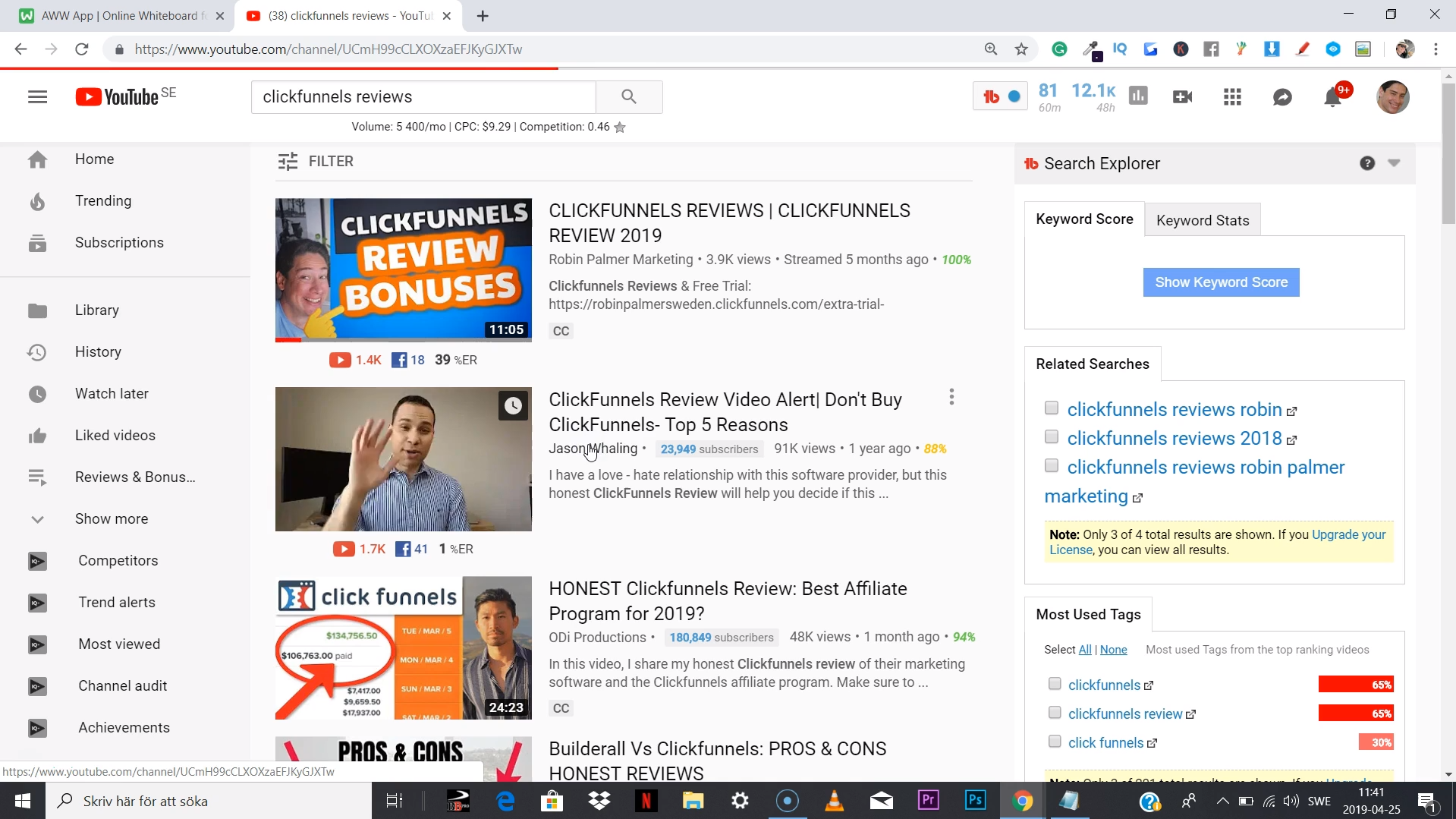The image size is (1456, 819).
Task: Open 'HONEST Clickfunnels Review' video title
Action: coord(728,601)
